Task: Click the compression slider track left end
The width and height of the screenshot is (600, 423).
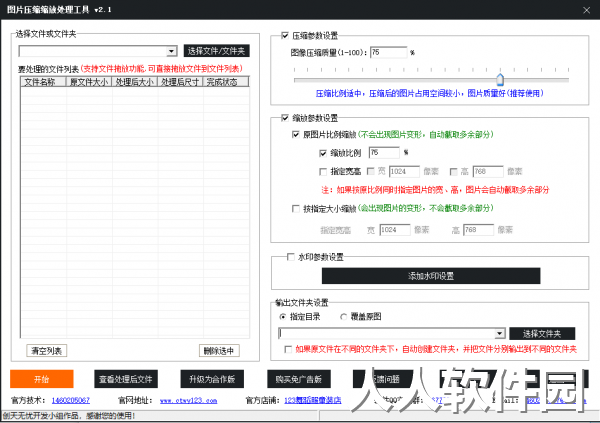Action: pyautogui.click(x=296, y=80)
